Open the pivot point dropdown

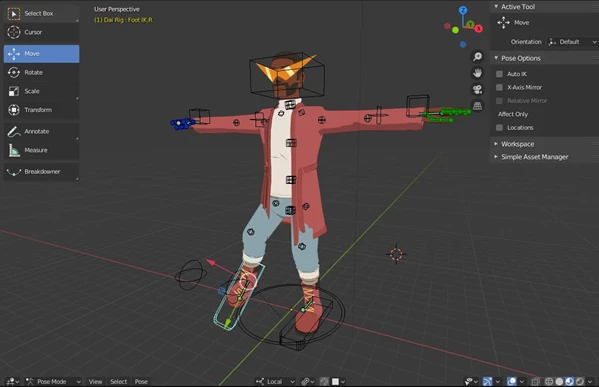[308, 381]
